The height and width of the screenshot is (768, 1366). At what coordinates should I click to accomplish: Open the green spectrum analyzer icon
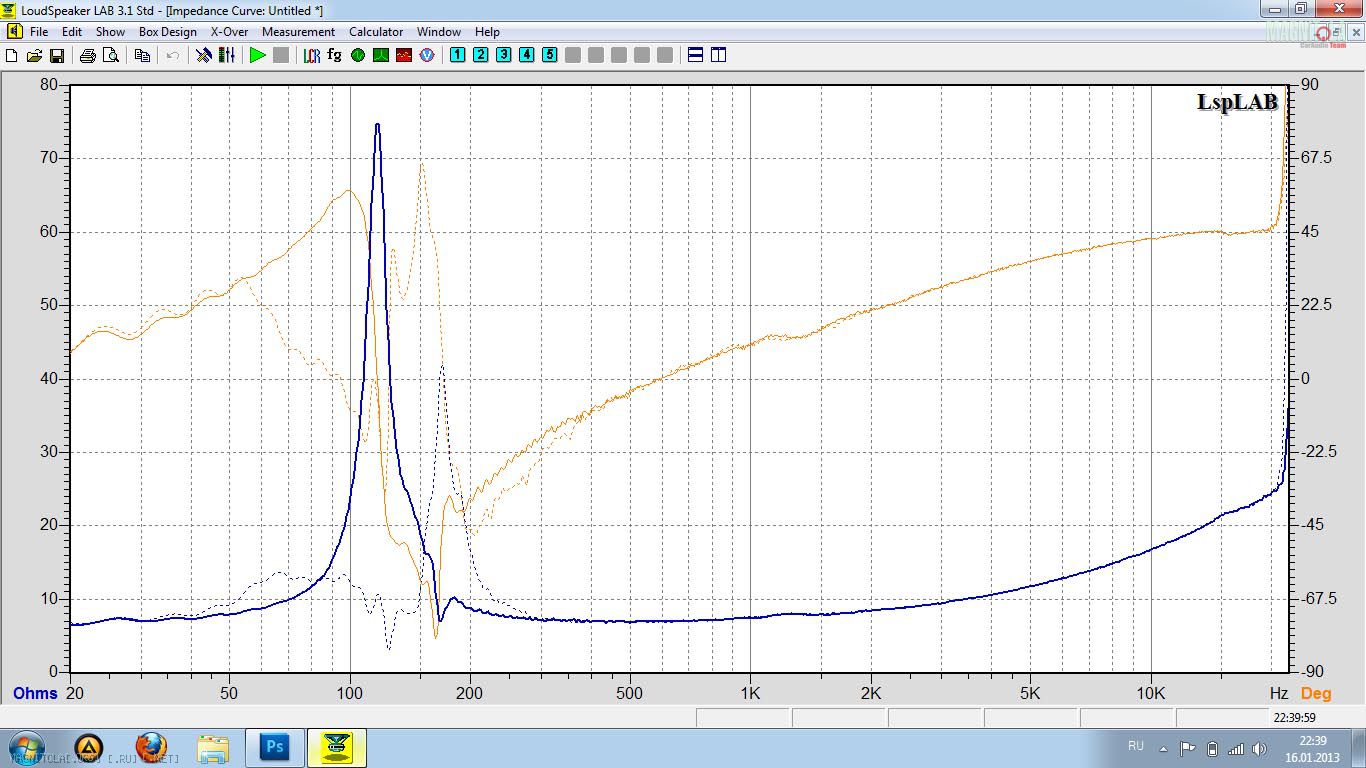380,55
